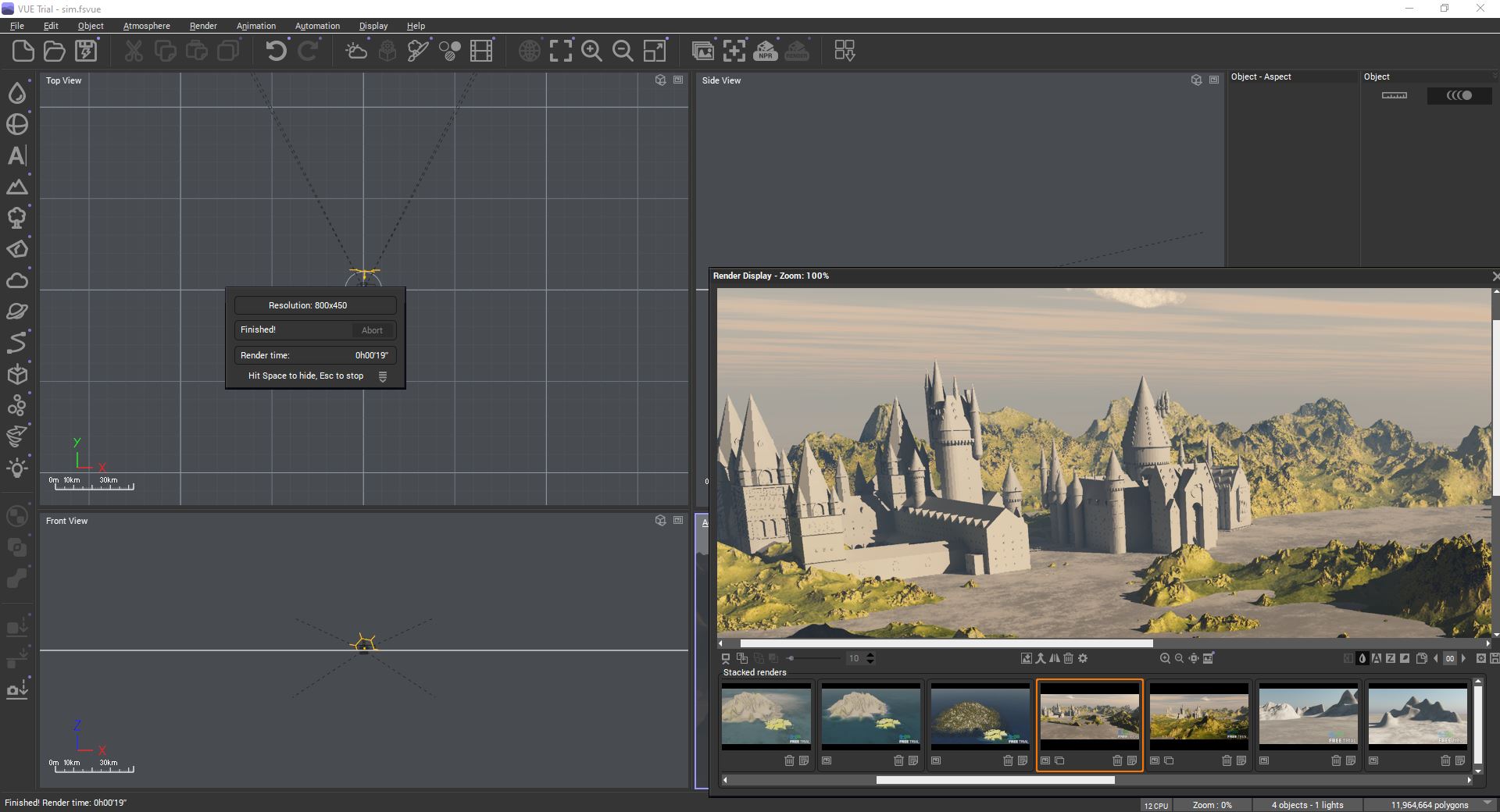Adjust the render comparison slider in Render Display
1500x812 pixels.
click(x=815, y=658)
